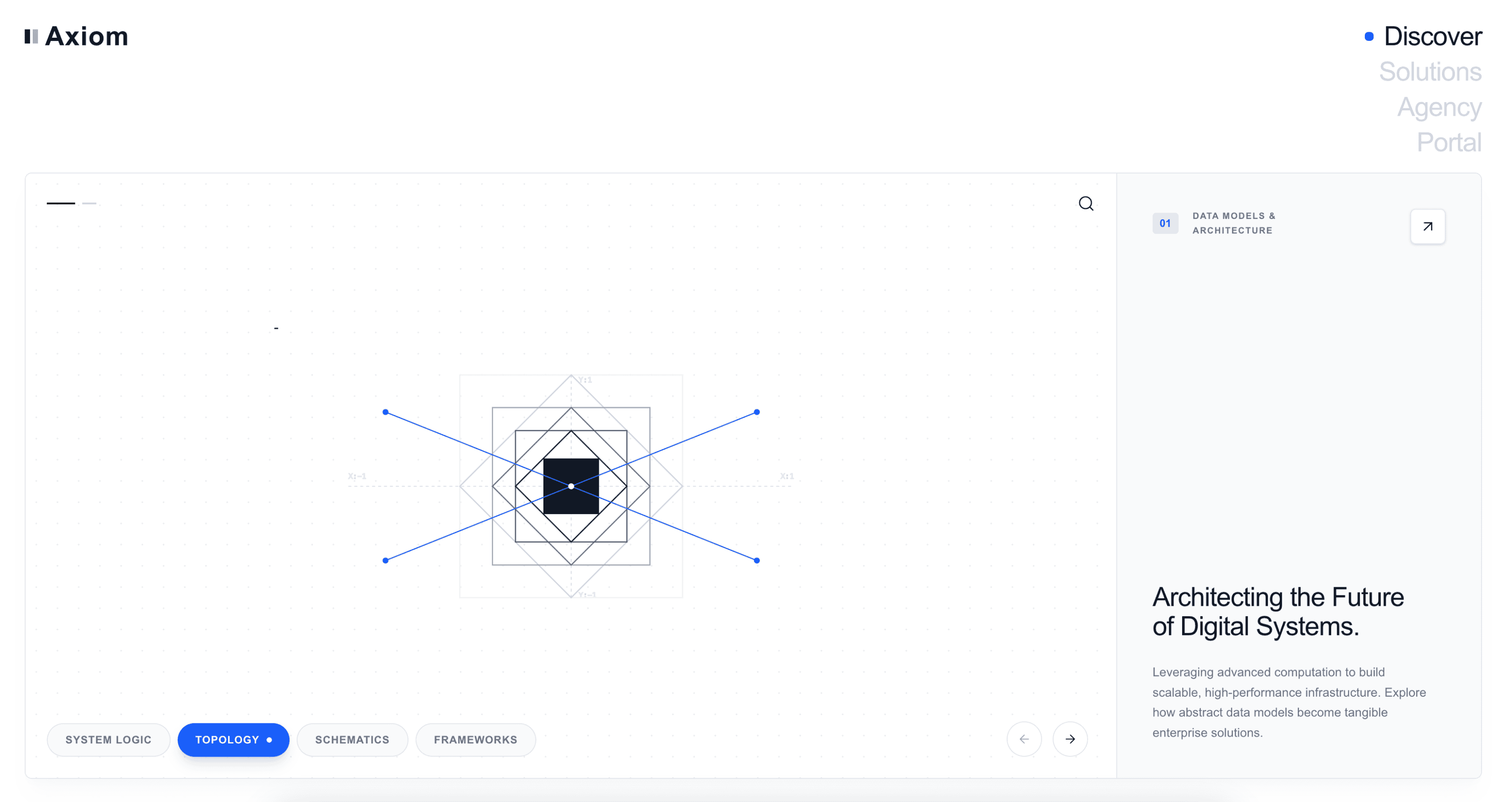This screenshot has width=1512, height=802.
Task: Click the top-left blue node endpoint
Action: tap(385, 412)
